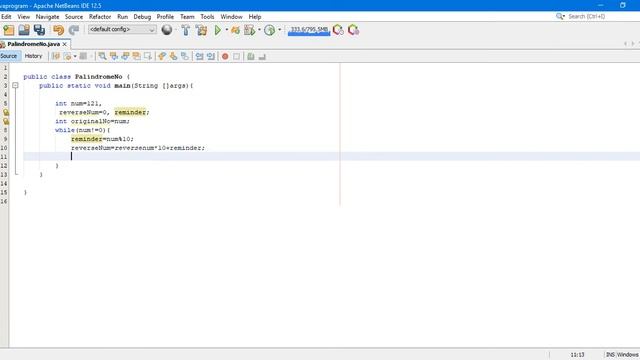Click highlighted 'reminder' on line 6
Screen dimensions: 640x360
pos(130,112)
